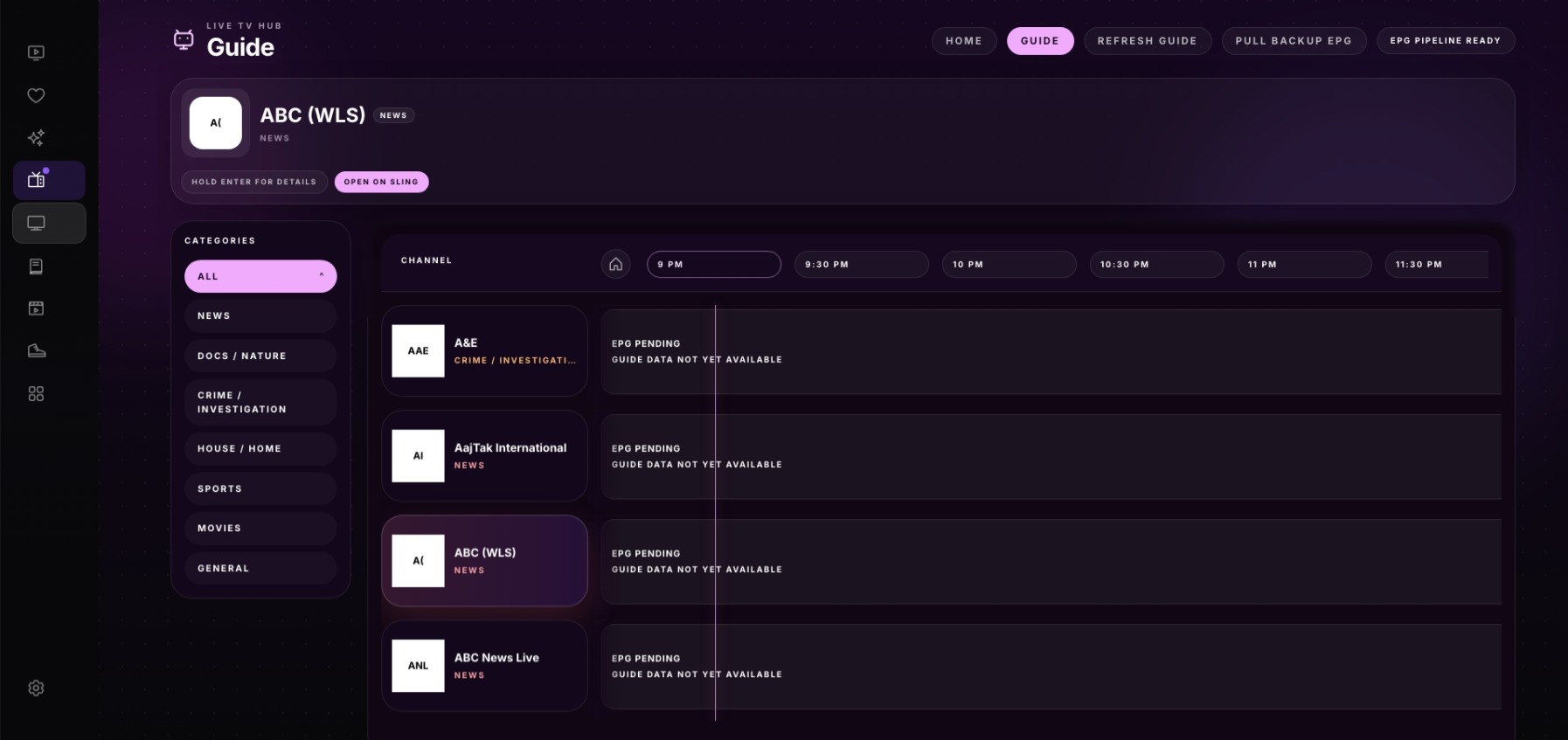The height and width of the screenshot is (740, 1568).
Task: Click the ABC (WLS) EPG Pending row
Action: point(1051,562)
